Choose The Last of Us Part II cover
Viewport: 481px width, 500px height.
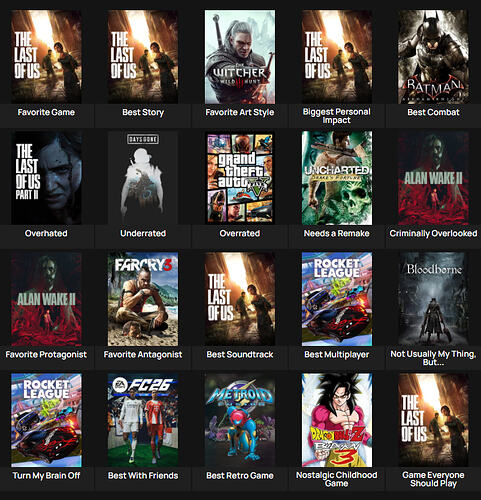[x=46, y=178]
